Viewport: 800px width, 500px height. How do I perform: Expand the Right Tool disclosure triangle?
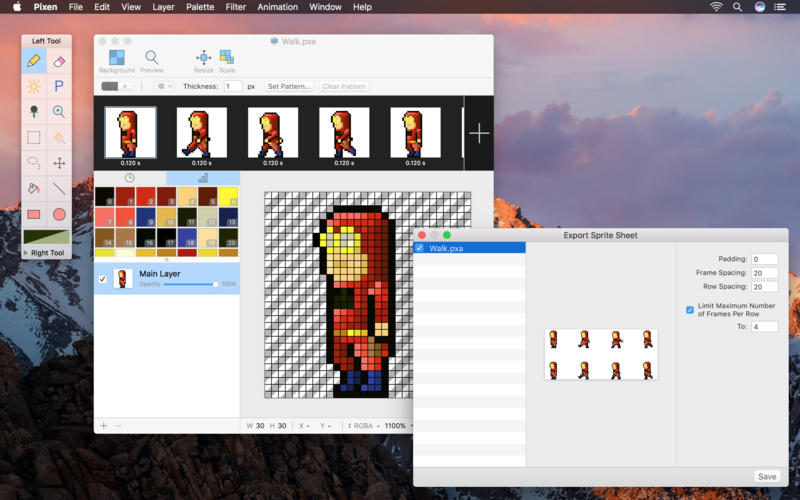[26, 253]
